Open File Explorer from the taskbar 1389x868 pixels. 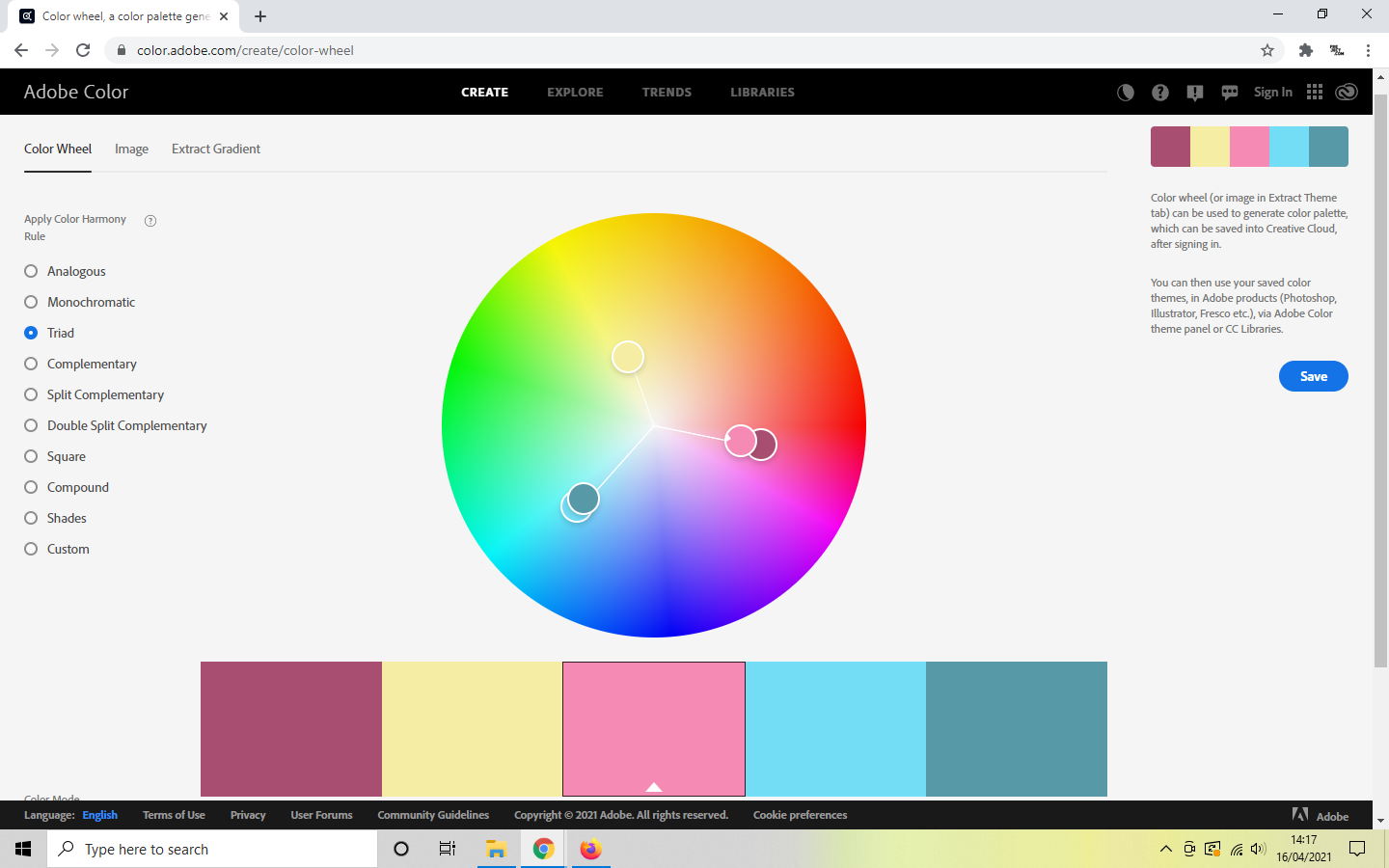click(x=496, y=849)
